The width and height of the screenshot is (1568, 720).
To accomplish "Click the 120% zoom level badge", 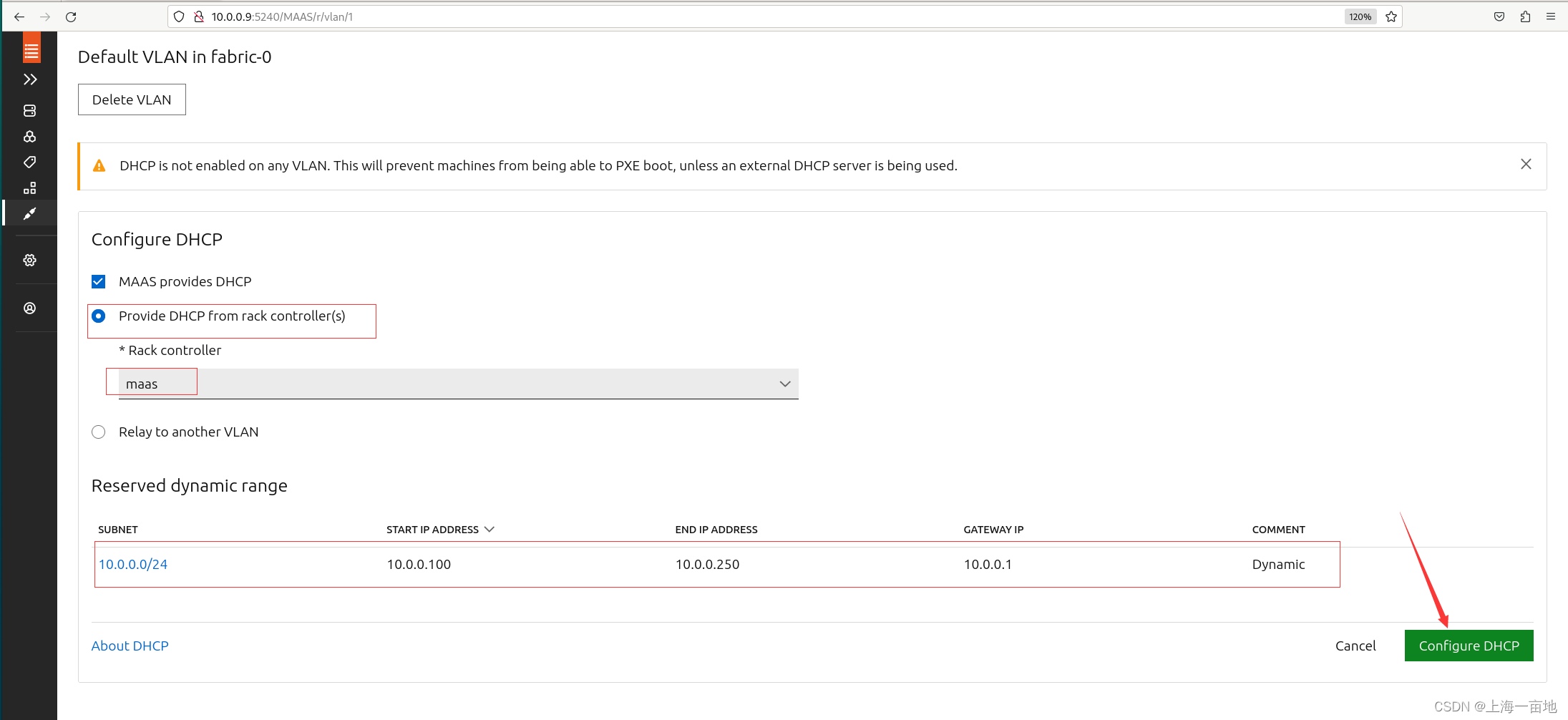I will (1360, 16).
